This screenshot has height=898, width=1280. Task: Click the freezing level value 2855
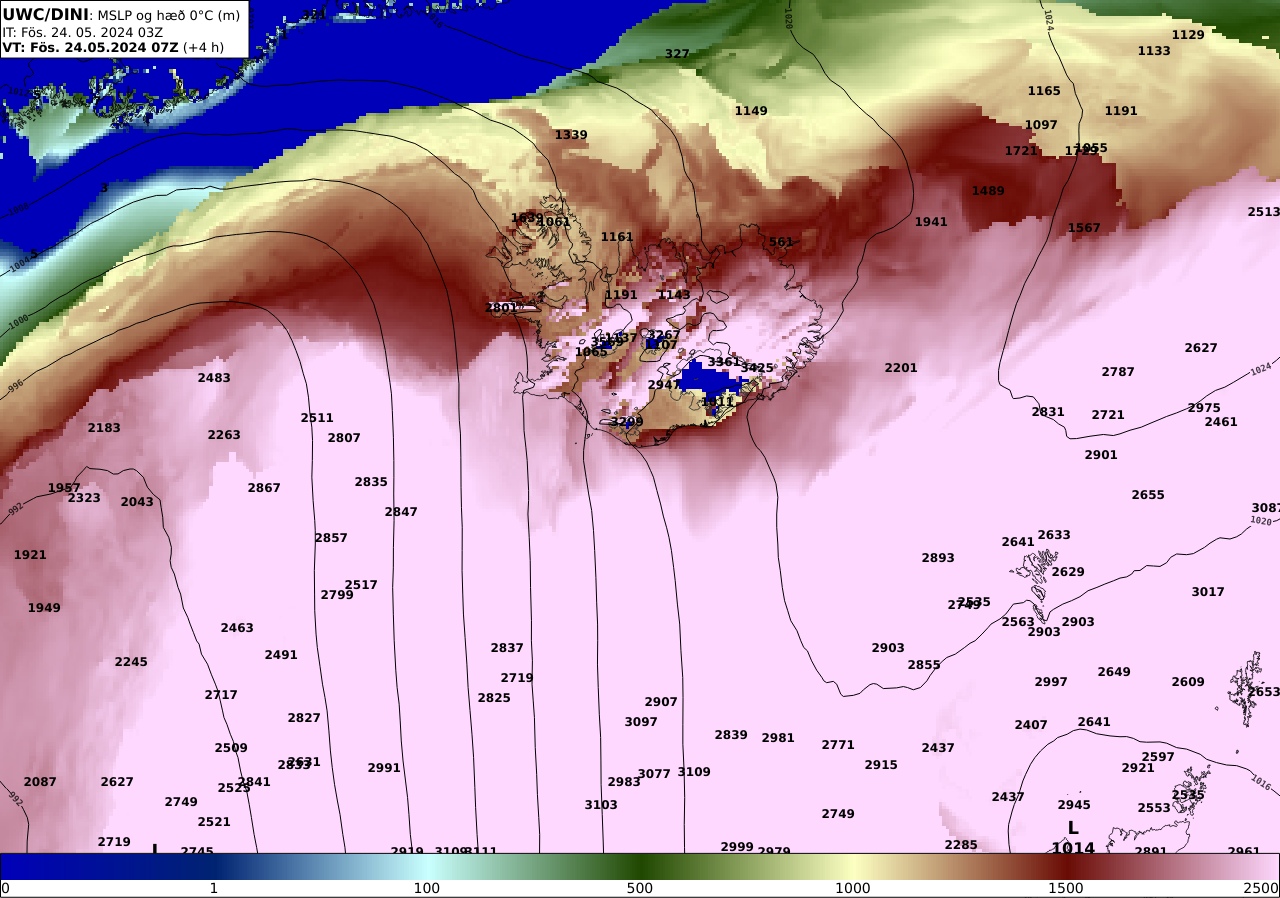coord(924,665)
